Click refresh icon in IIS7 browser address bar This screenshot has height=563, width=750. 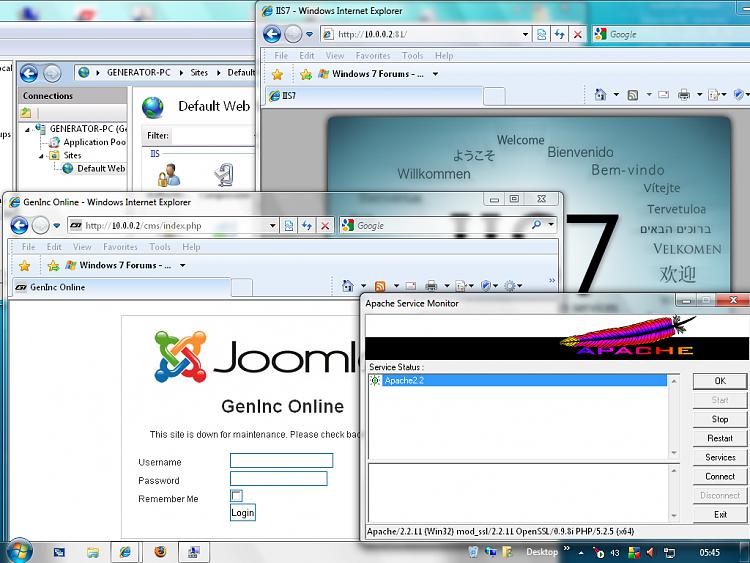(x=559, y=34)
